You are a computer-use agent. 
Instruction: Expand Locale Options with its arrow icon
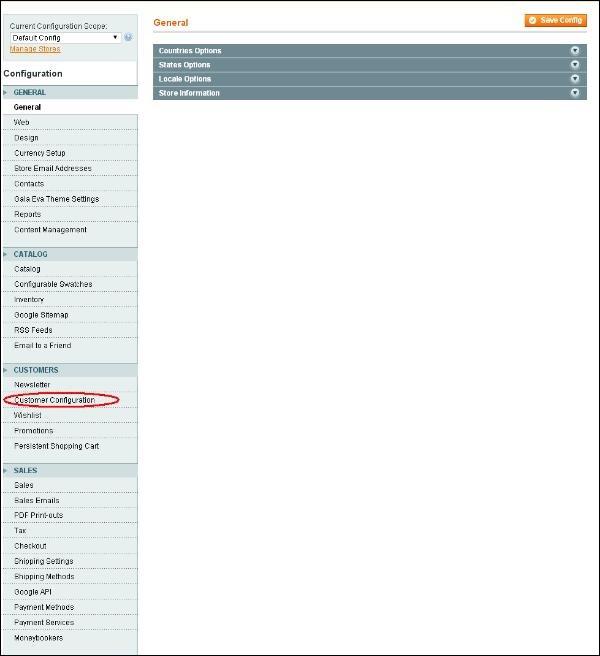(575, 79)
